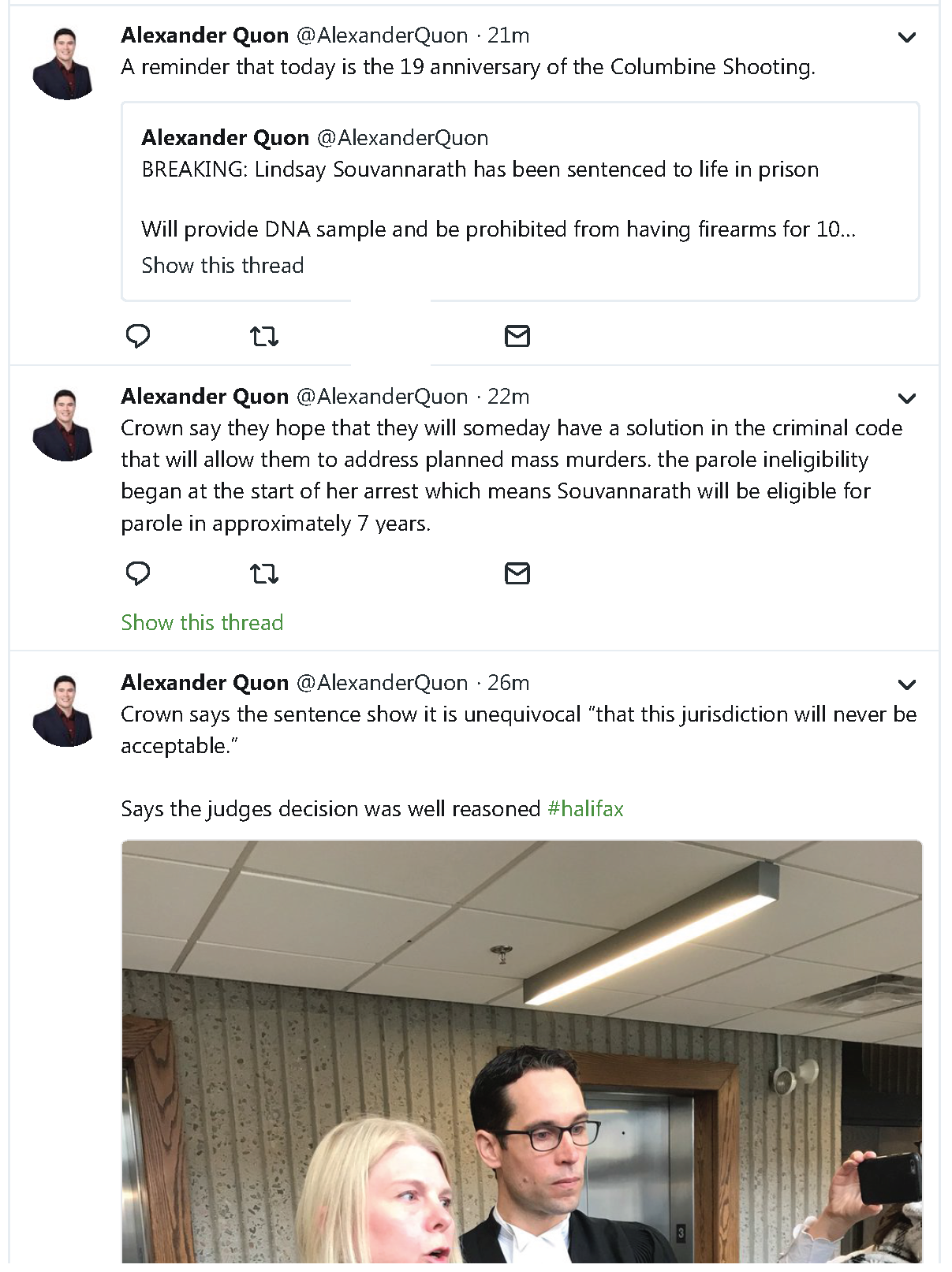Viewport: 952px width, 1272px height.
Task: Open the avatar on the 21m tweet
Action: (64, 64)
